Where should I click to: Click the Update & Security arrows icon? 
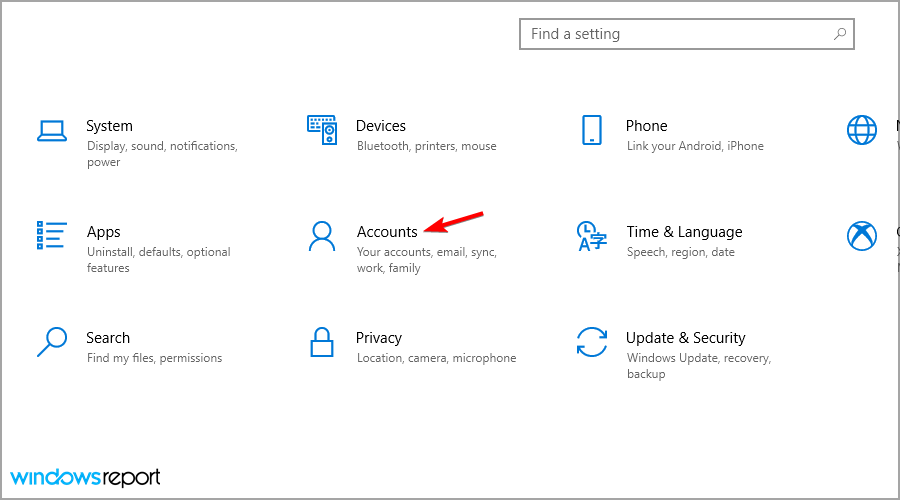pos(591,342)
